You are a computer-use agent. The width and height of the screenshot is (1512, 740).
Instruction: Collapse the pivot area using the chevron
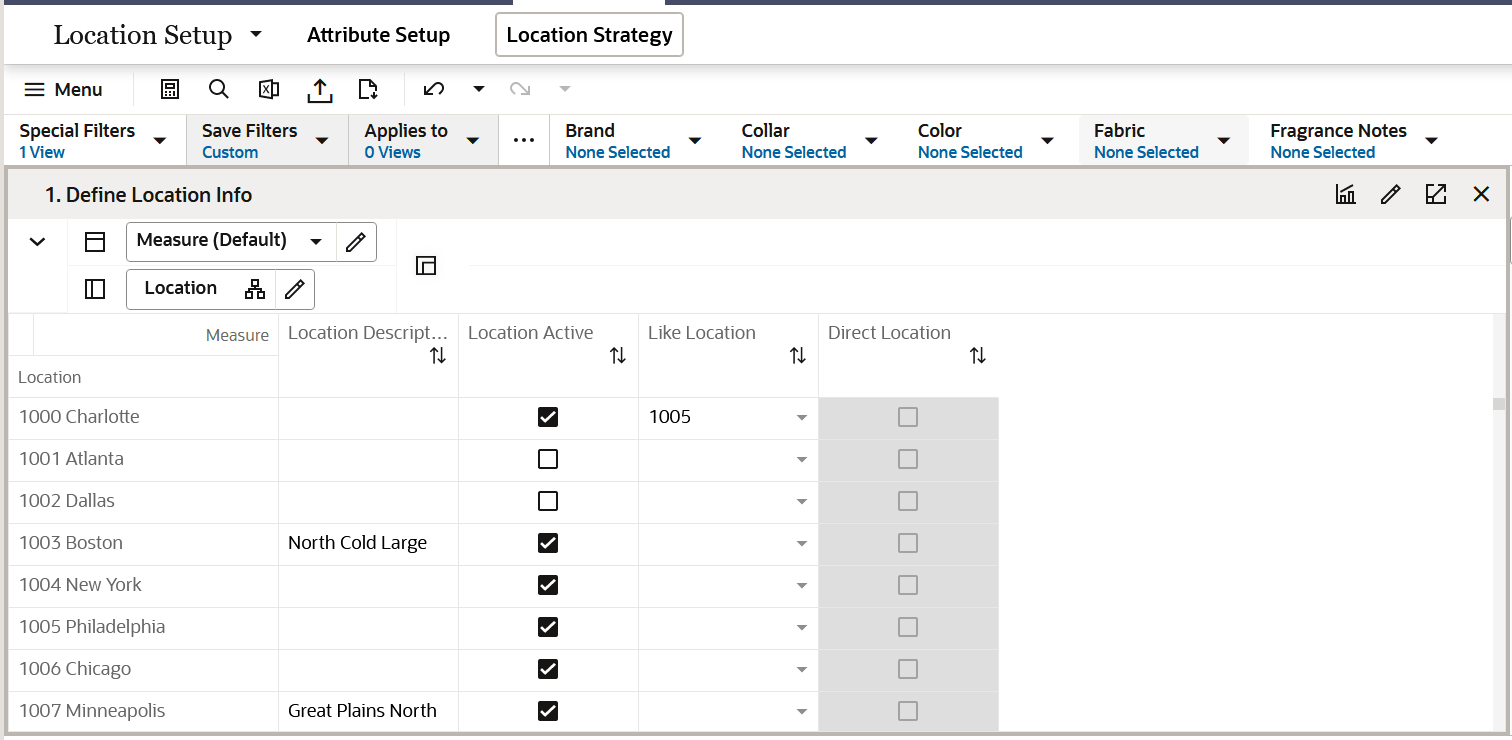tap(37, 241)
